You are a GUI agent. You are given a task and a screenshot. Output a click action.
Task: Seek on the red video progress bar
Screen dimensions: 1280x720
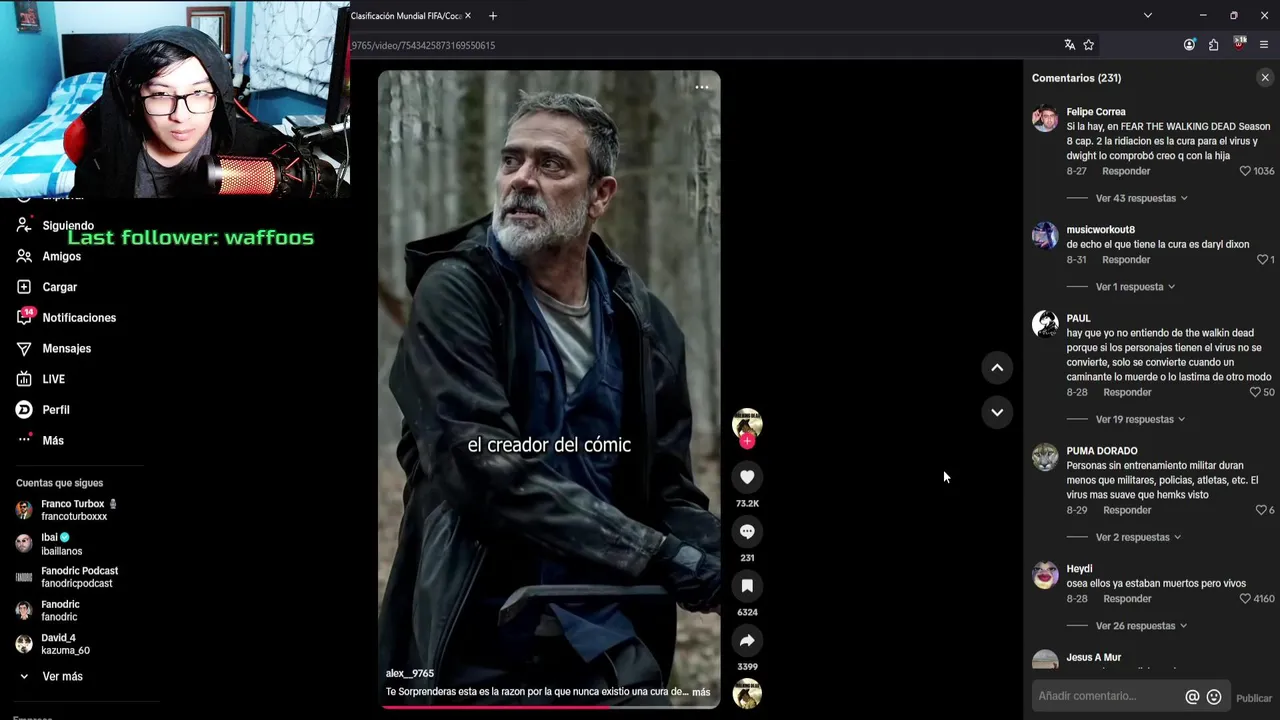tap(549, 706)
